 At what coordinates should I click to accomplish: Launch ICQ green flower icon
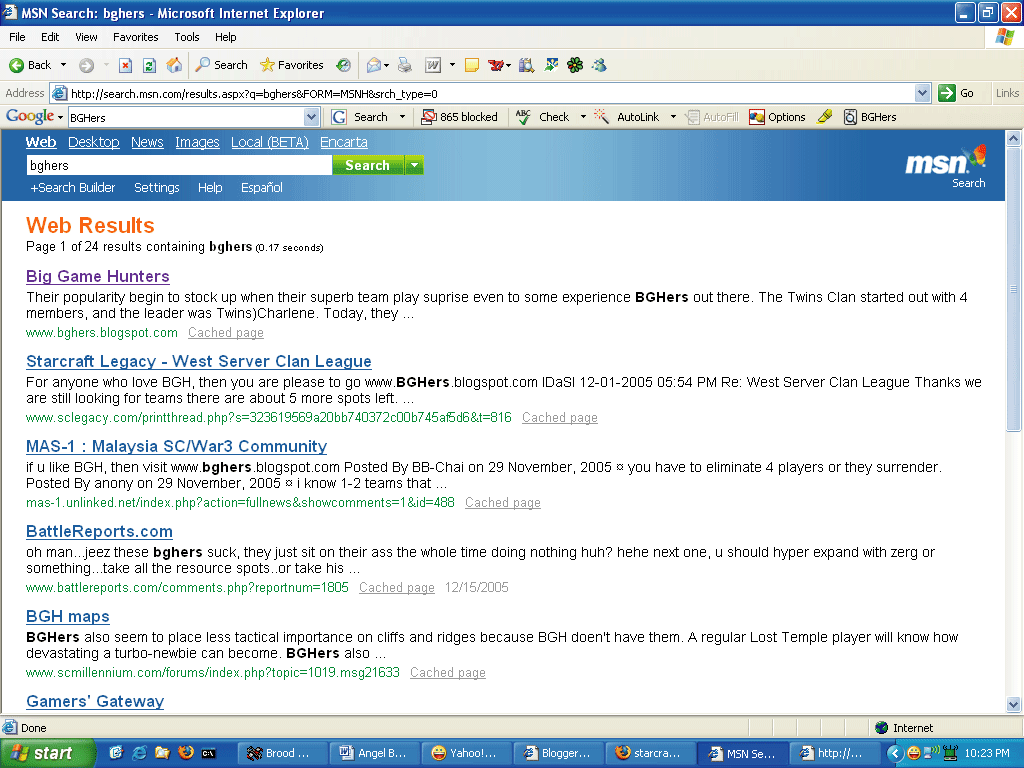click(575, 65)
